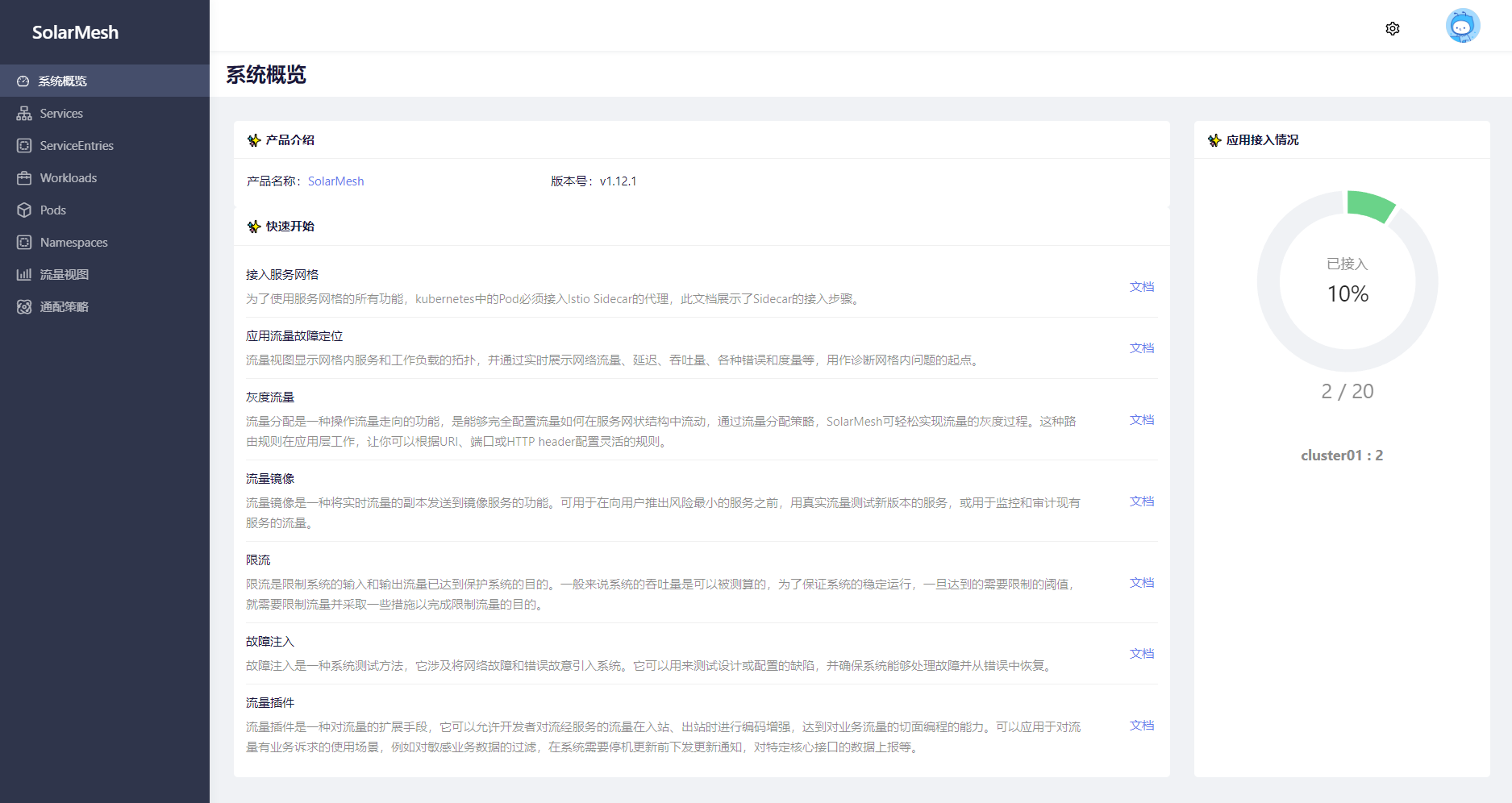Click the cluster01 : 2 label
This screenshot has width=1512, height=803.
pyautogui.click(x=1342, y=456)
